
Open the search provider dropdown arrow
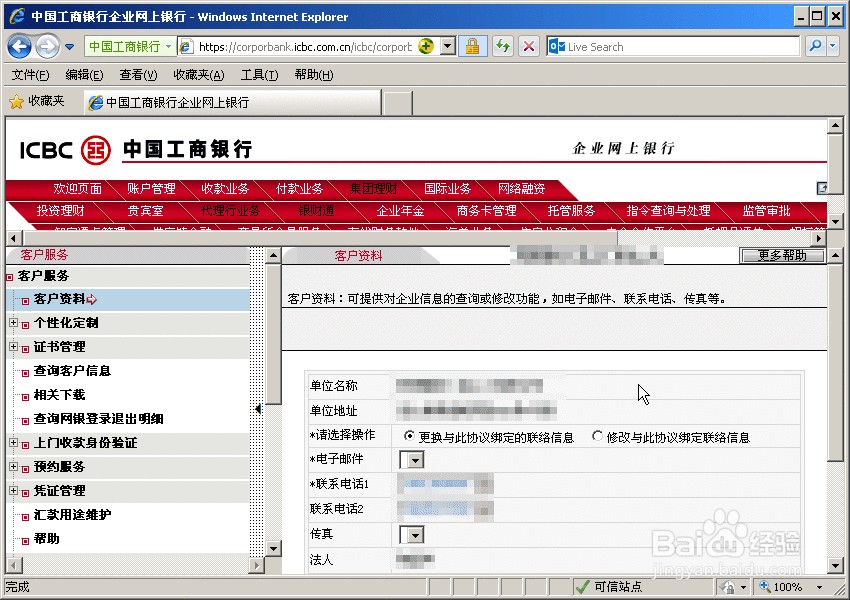[833, 47]
